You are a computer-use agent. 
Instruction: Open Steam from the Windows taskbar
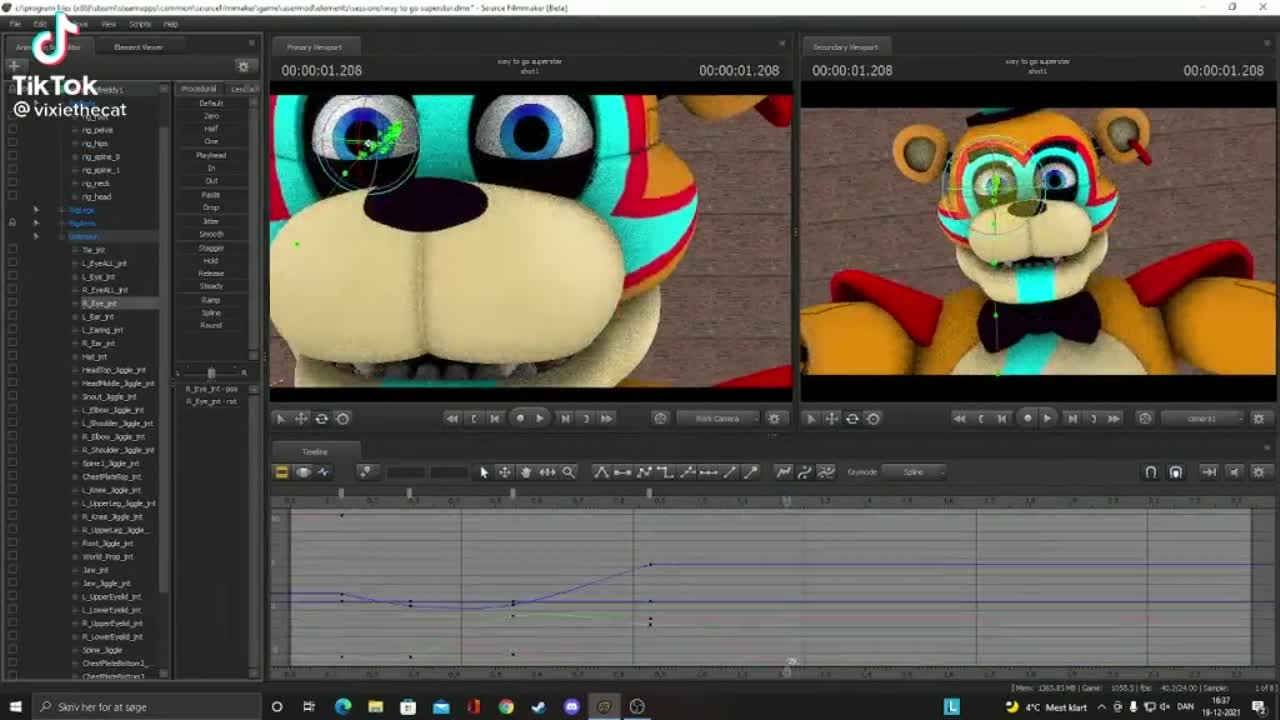point(538,707)
